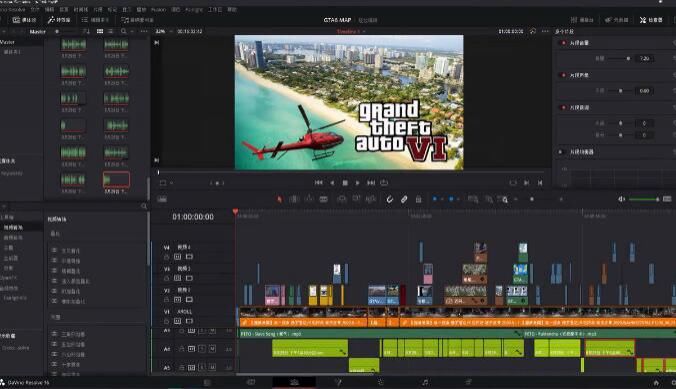Click the volume speaker icon above timeline

(x=621, y=199)
